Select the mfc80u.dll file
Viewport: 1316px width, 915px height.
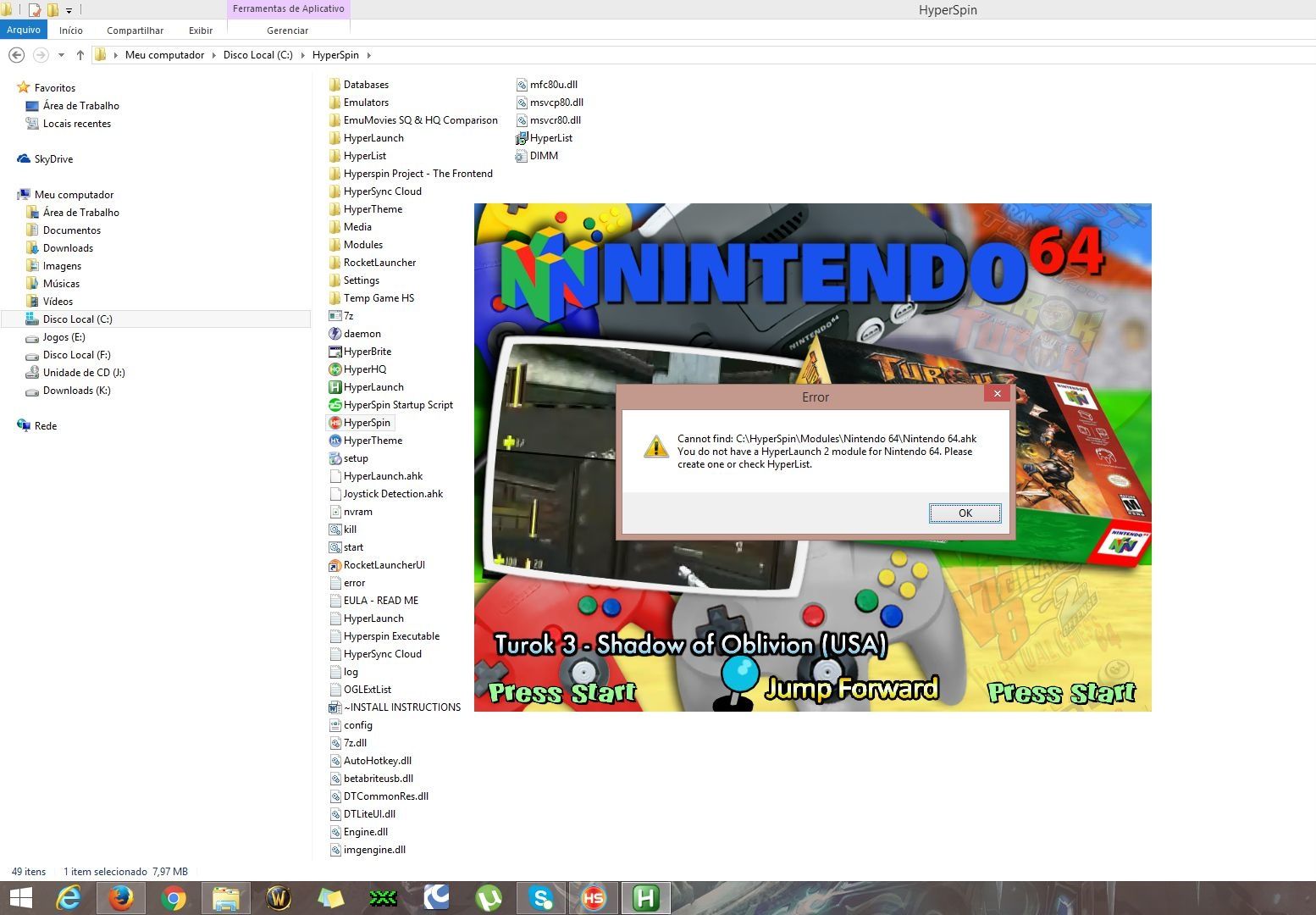pyautogui.click(x=547, y=85)
